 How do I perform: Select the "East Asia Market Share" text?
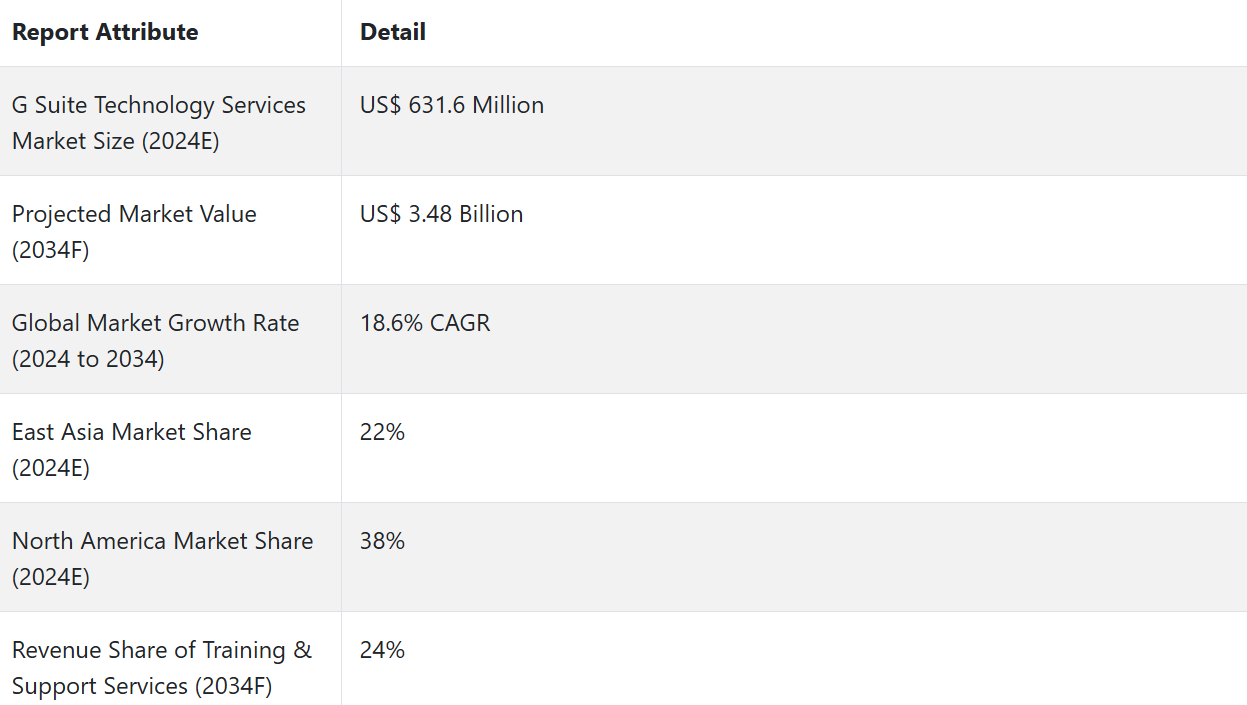pyautogui.click(x=132, y=432)
